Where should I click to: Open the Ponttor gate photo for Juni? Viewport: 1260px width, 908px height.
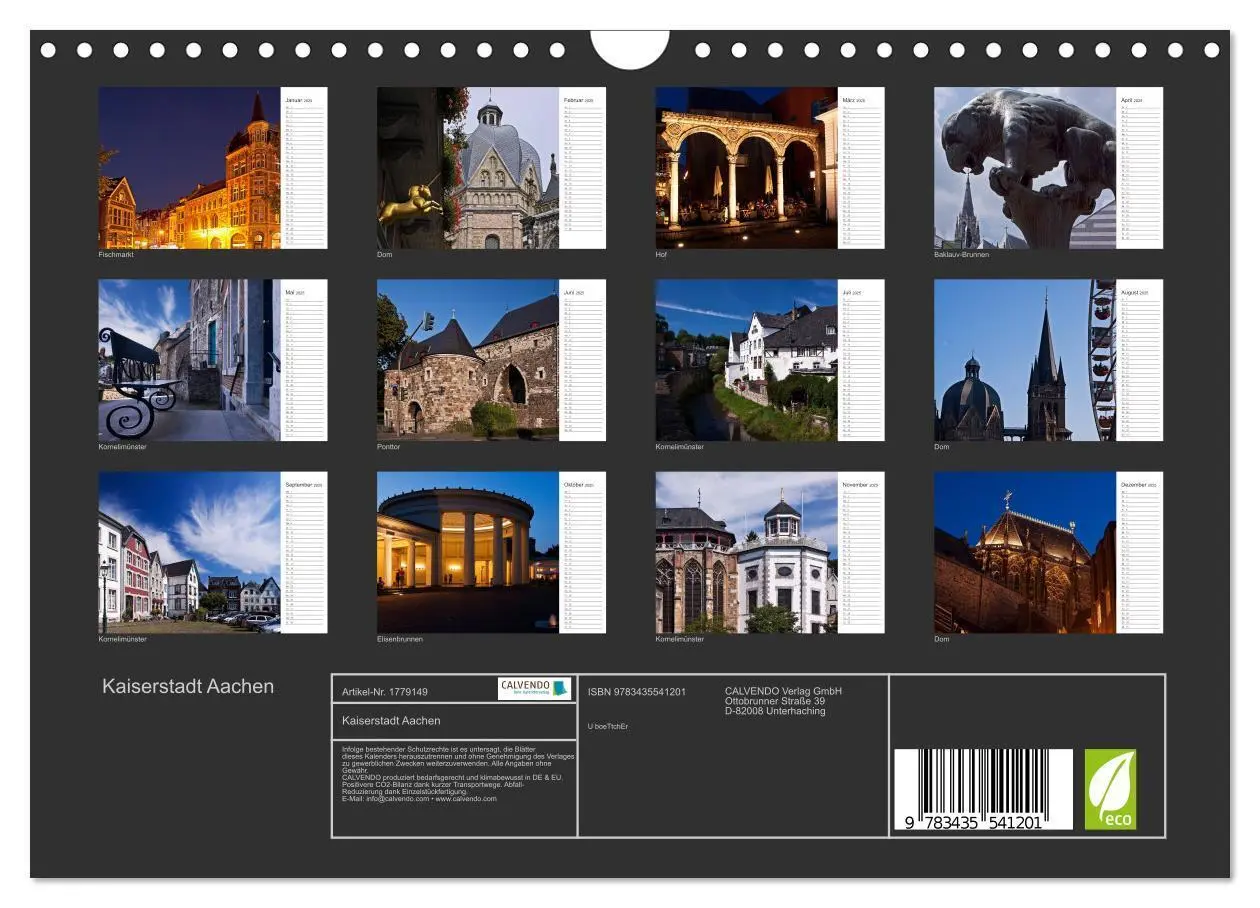[x=468, y=360]
